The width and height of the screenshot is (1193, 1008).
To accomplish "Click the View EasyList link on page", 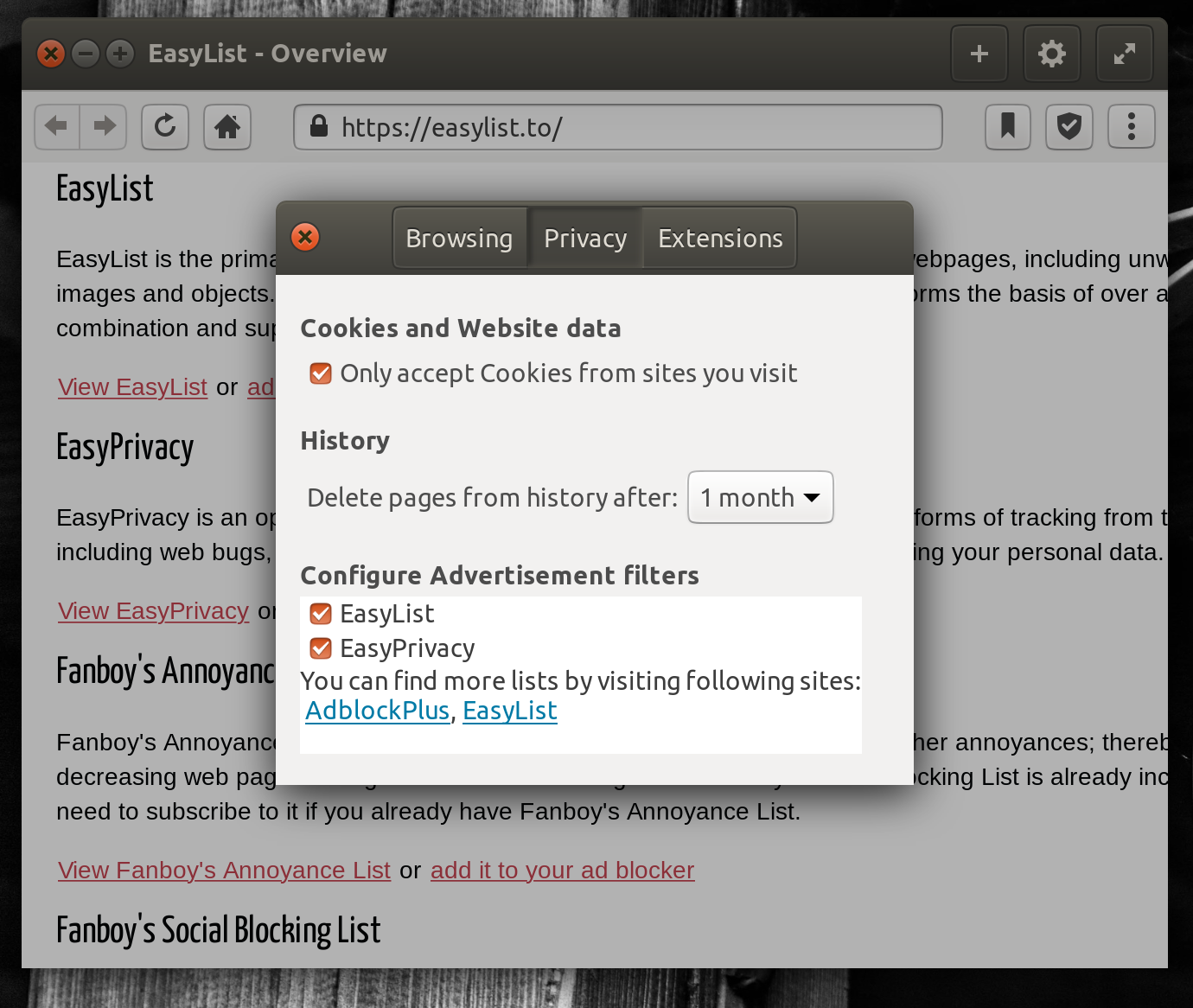I will (x=132, y=387).
